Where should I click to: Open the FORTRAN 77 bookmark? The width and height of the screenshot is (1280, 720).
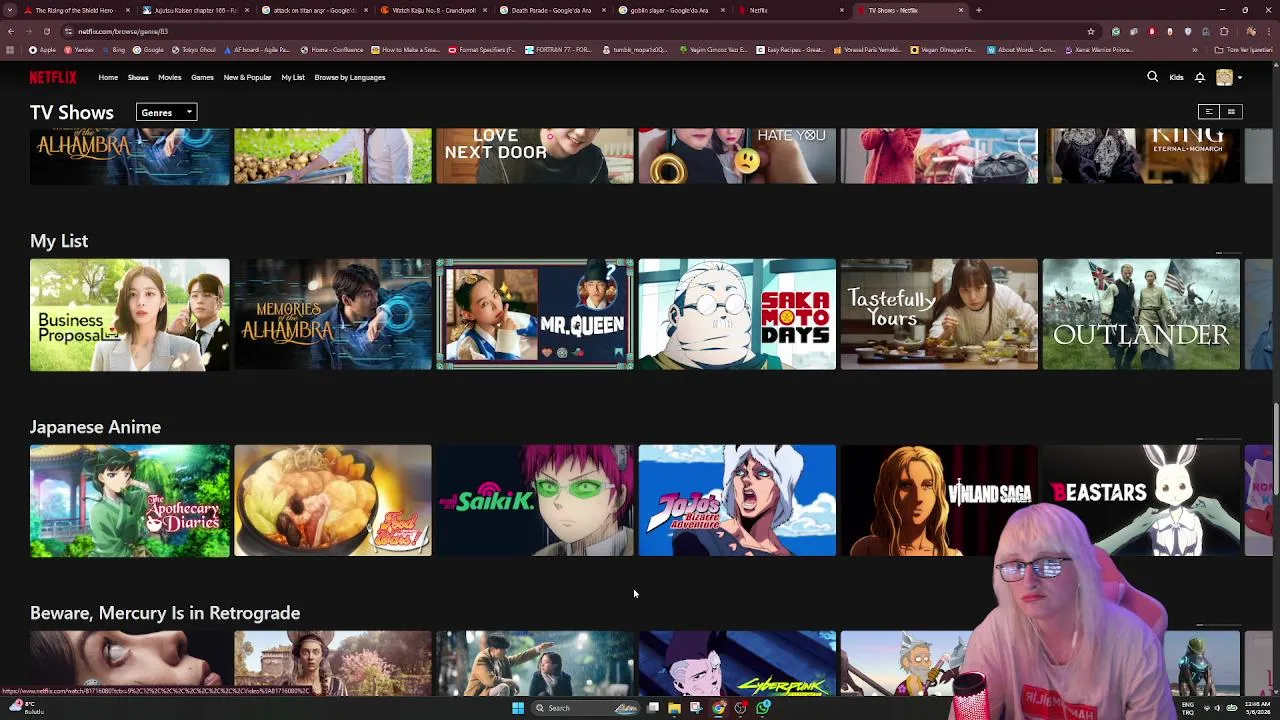tap(560, 50)
